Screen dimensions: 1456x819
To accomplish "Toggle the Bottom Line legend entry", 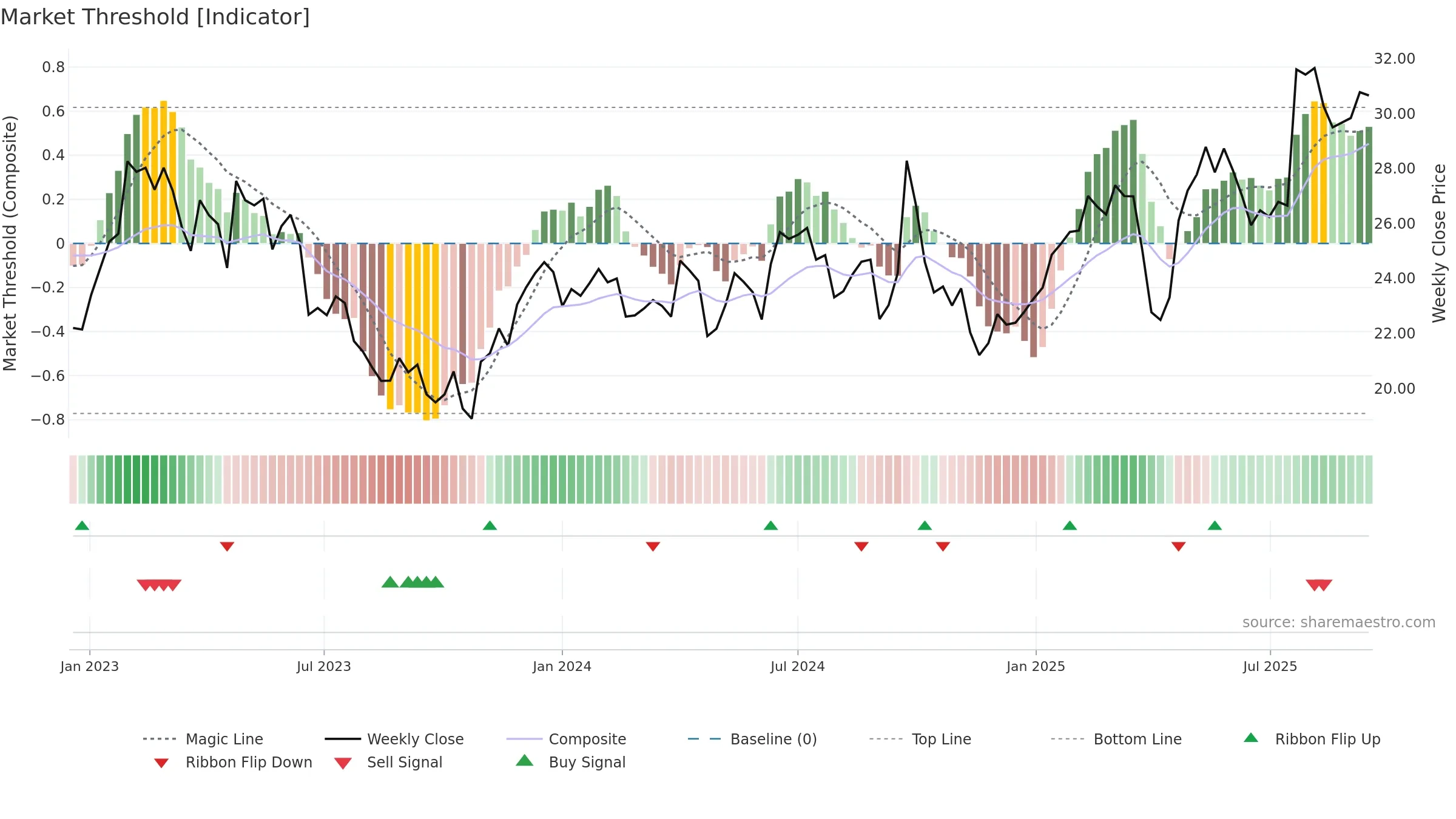I will click(x=1116, y=739).
